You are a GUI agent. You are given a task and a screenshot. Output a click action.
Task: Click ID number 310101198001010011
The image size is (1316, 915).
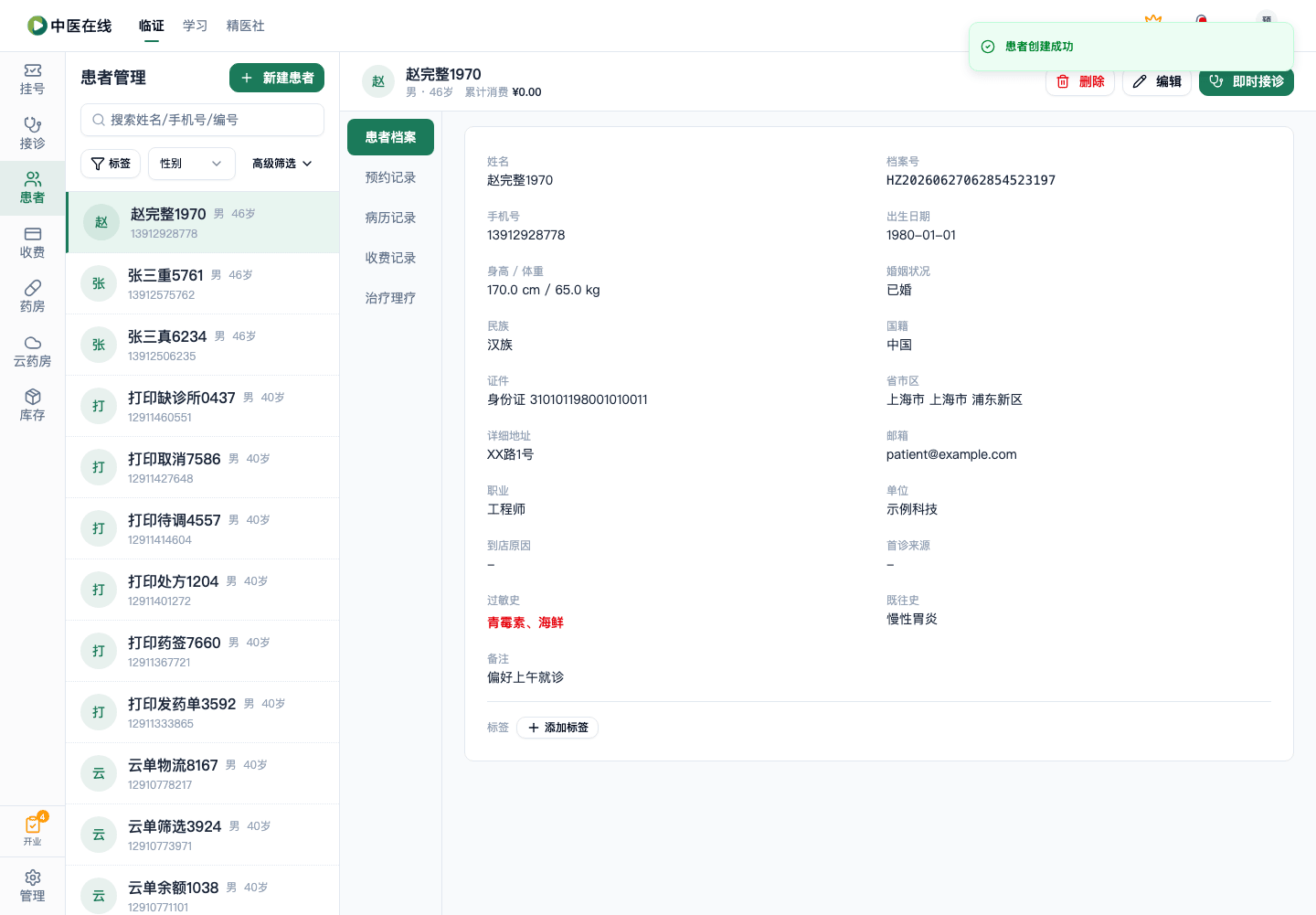[x=589, y=399]
